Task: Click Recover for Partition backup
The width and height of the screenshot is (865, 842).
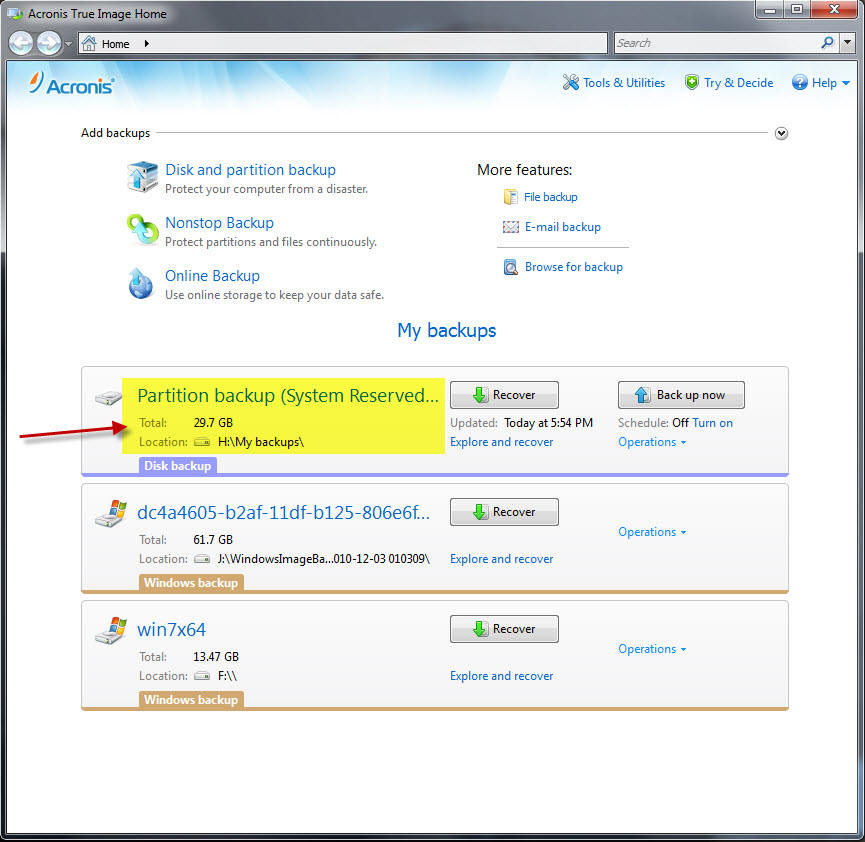Action: [x=504, y=395]
